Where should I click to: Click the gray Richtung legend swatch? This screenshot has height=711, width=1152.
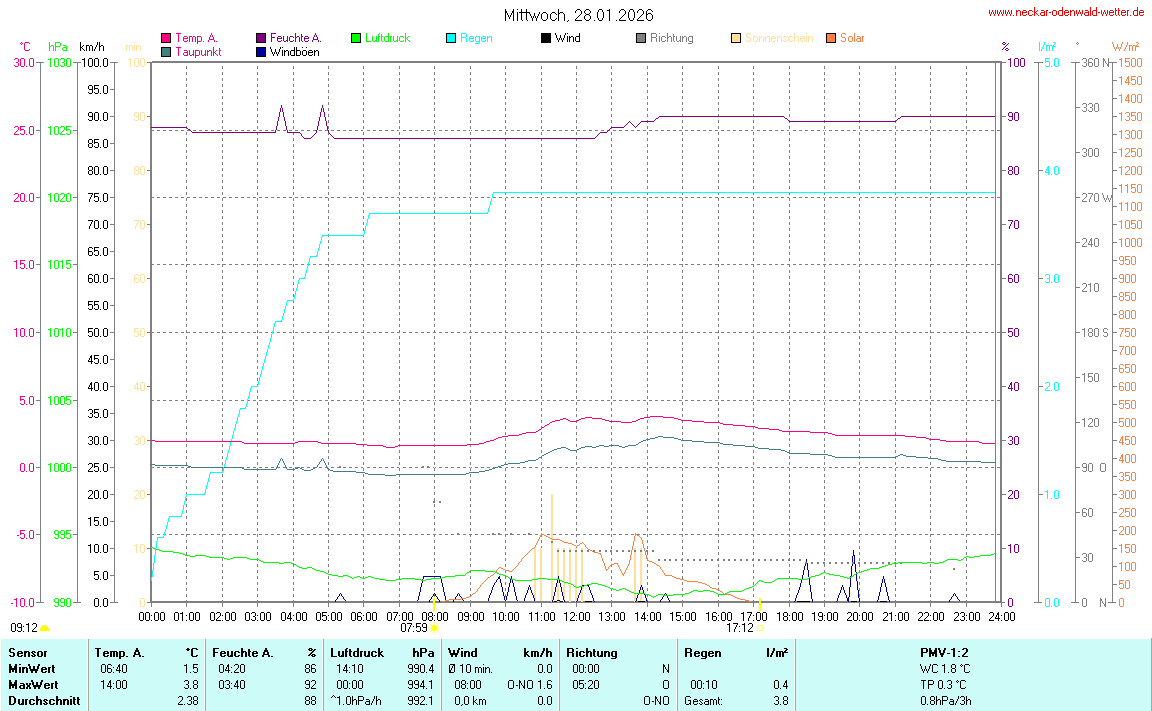[640, 38]
